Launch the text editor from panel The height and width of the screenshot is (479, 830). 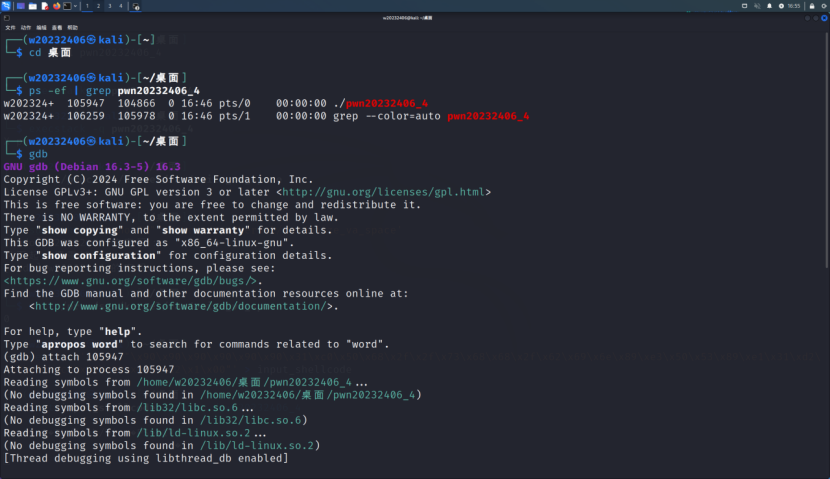44,6
